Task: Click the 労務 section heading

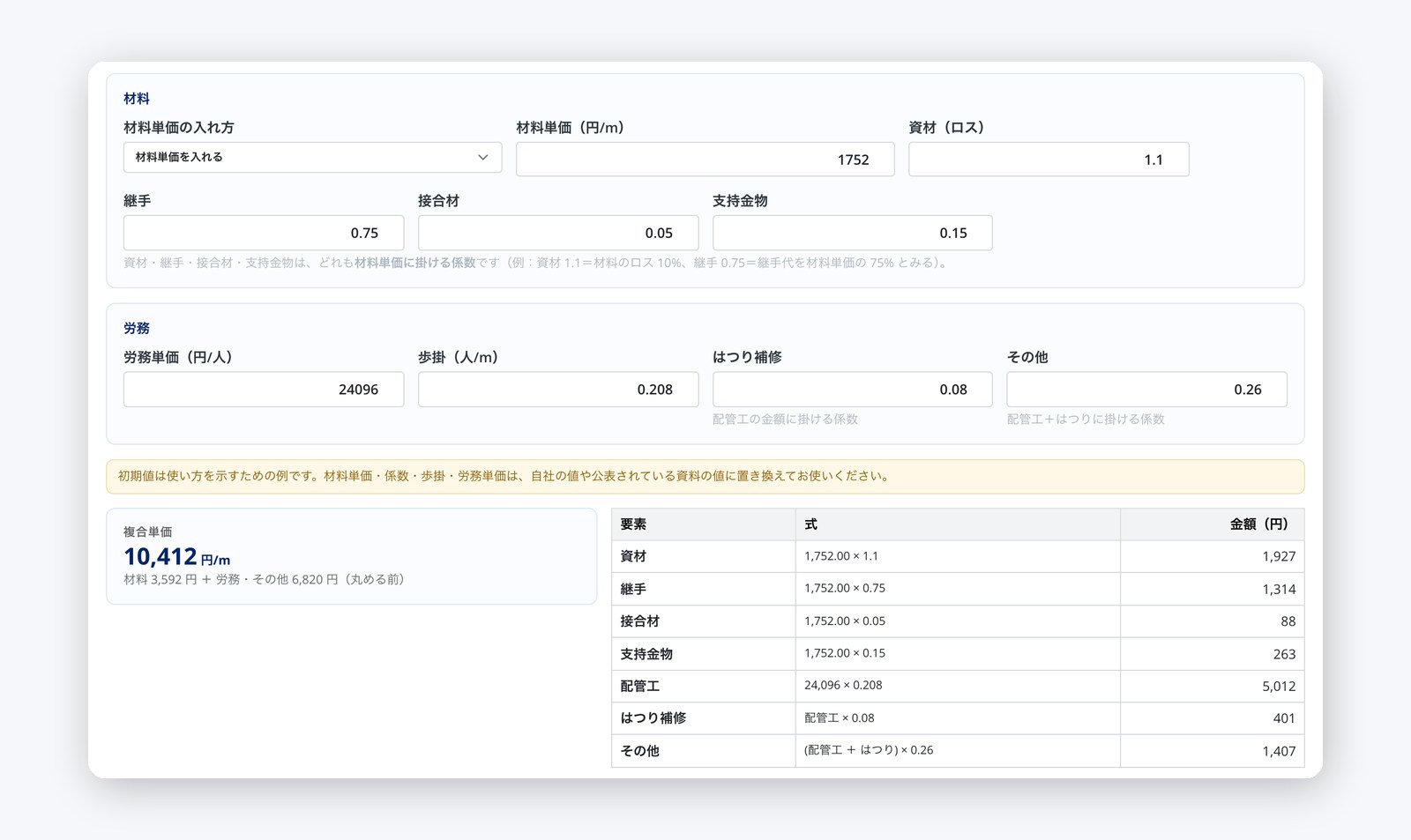Action: coord(137,328)
